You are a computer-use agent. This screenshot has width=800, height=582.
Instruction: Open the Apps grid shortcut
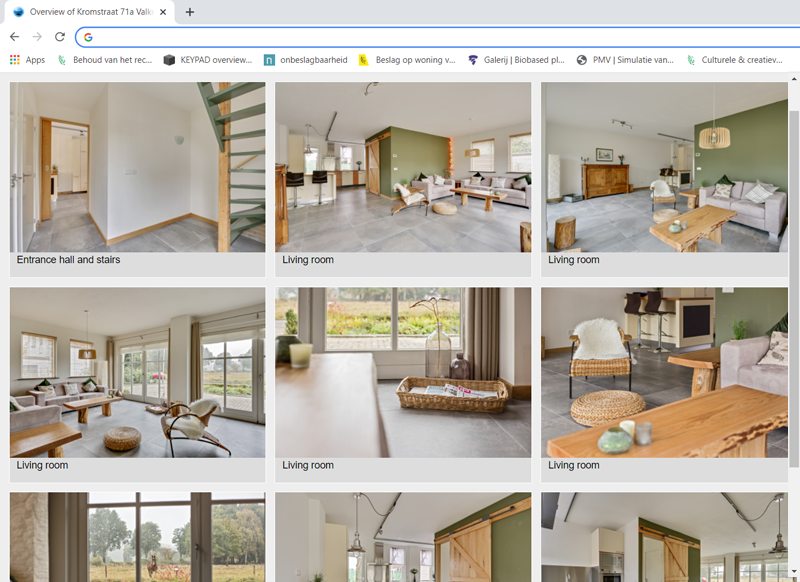pyautogui.click(x=28, y=60)
